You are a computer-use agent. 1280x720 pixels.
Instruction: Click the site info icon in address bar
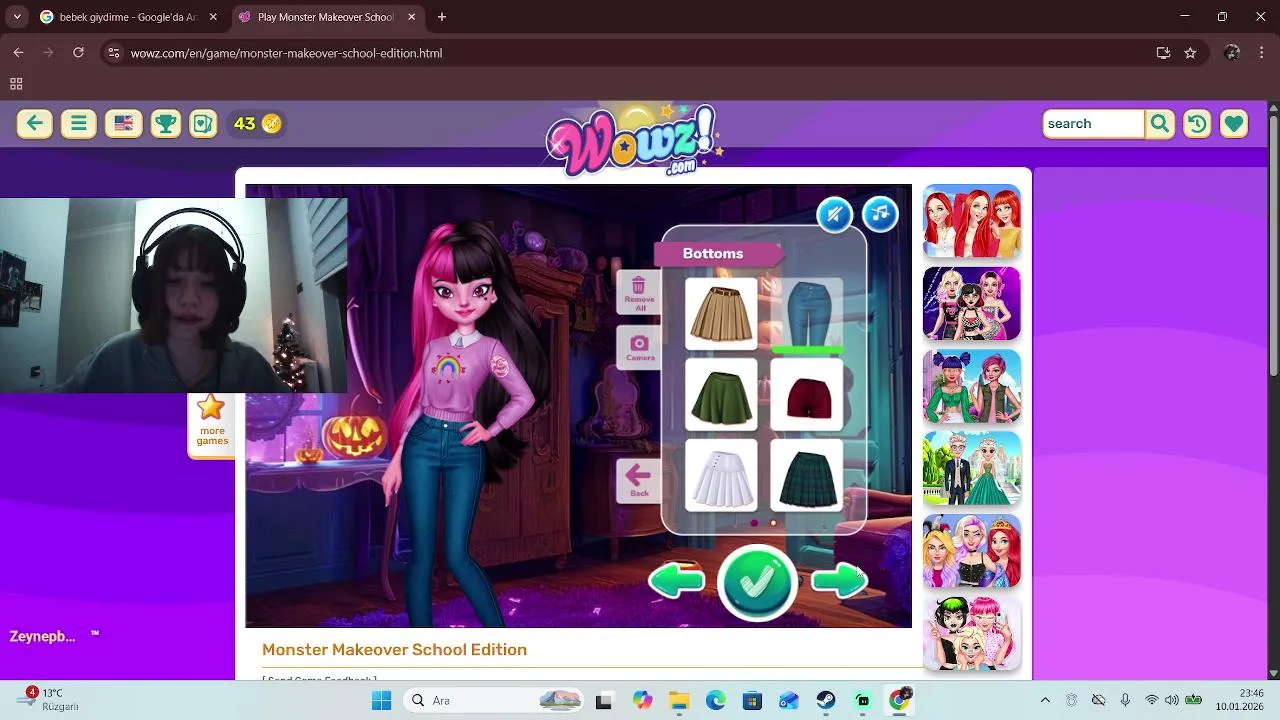point(114,53)
